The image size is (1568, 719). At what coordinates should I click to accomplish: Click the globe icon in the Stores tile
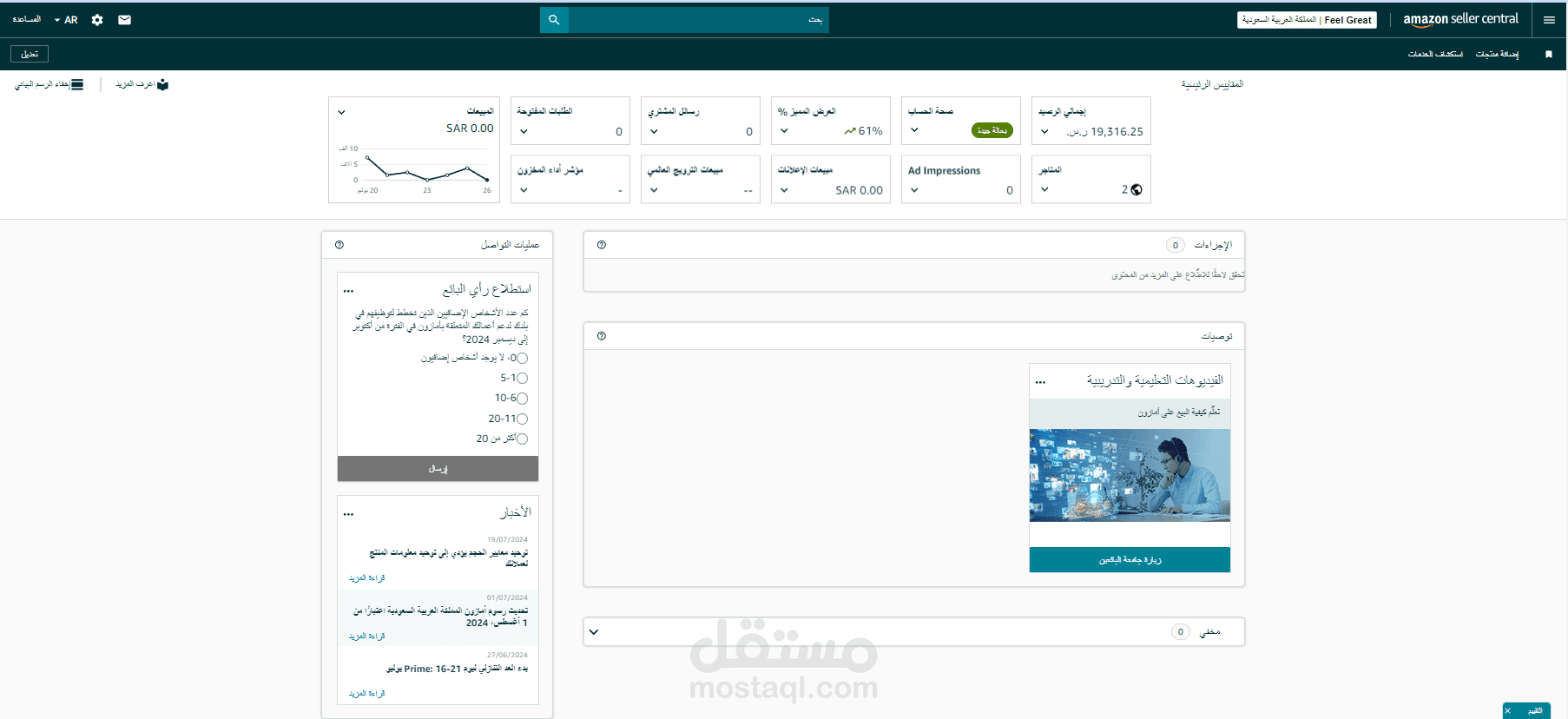pyautogui.click(x=1136, y=189)
